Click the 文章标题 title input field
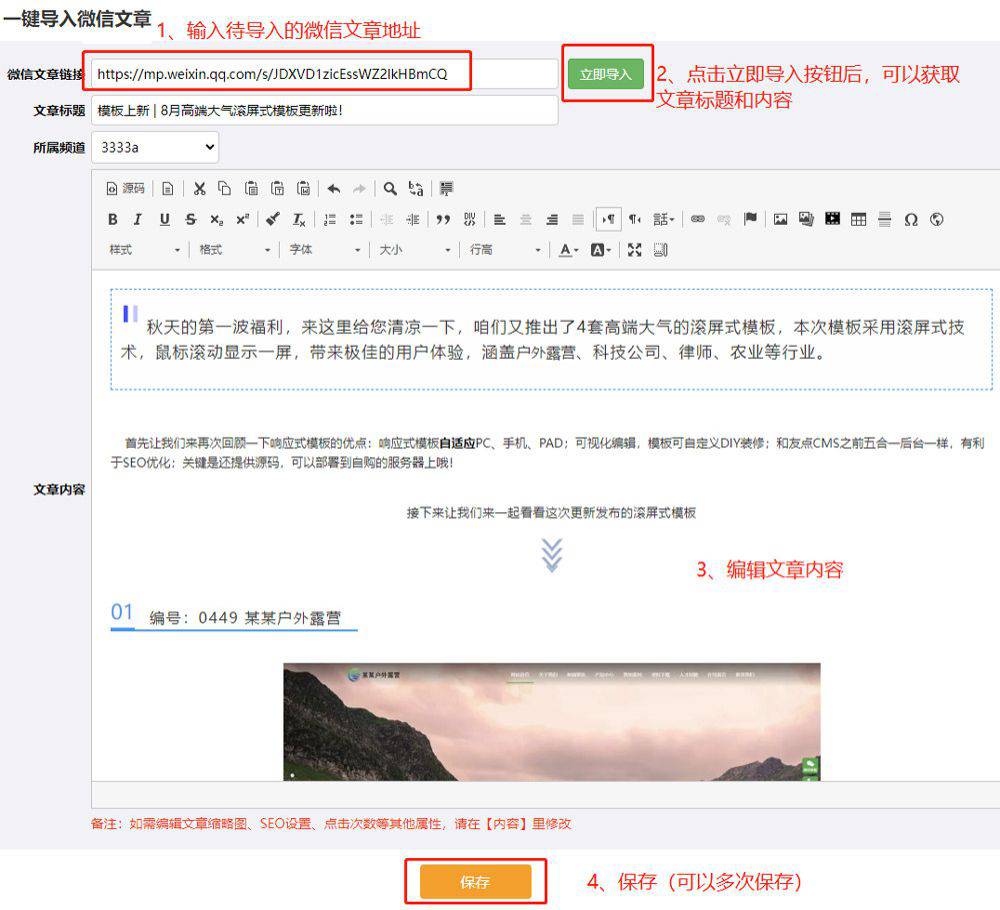The width and height of the screenshot is (1000, 910). pyautogui.click(x=324, y=110)
